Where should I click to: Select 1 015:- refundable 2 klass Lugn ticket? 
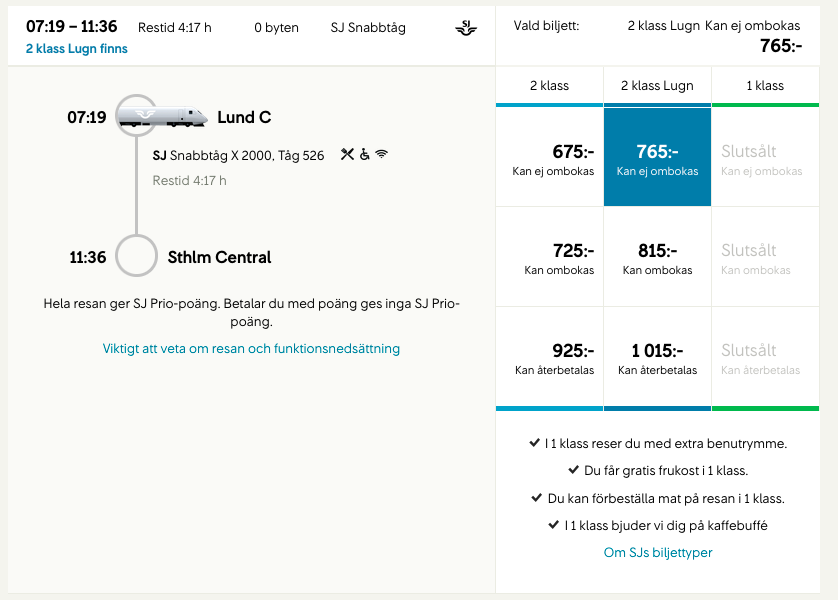coord(657,357)
